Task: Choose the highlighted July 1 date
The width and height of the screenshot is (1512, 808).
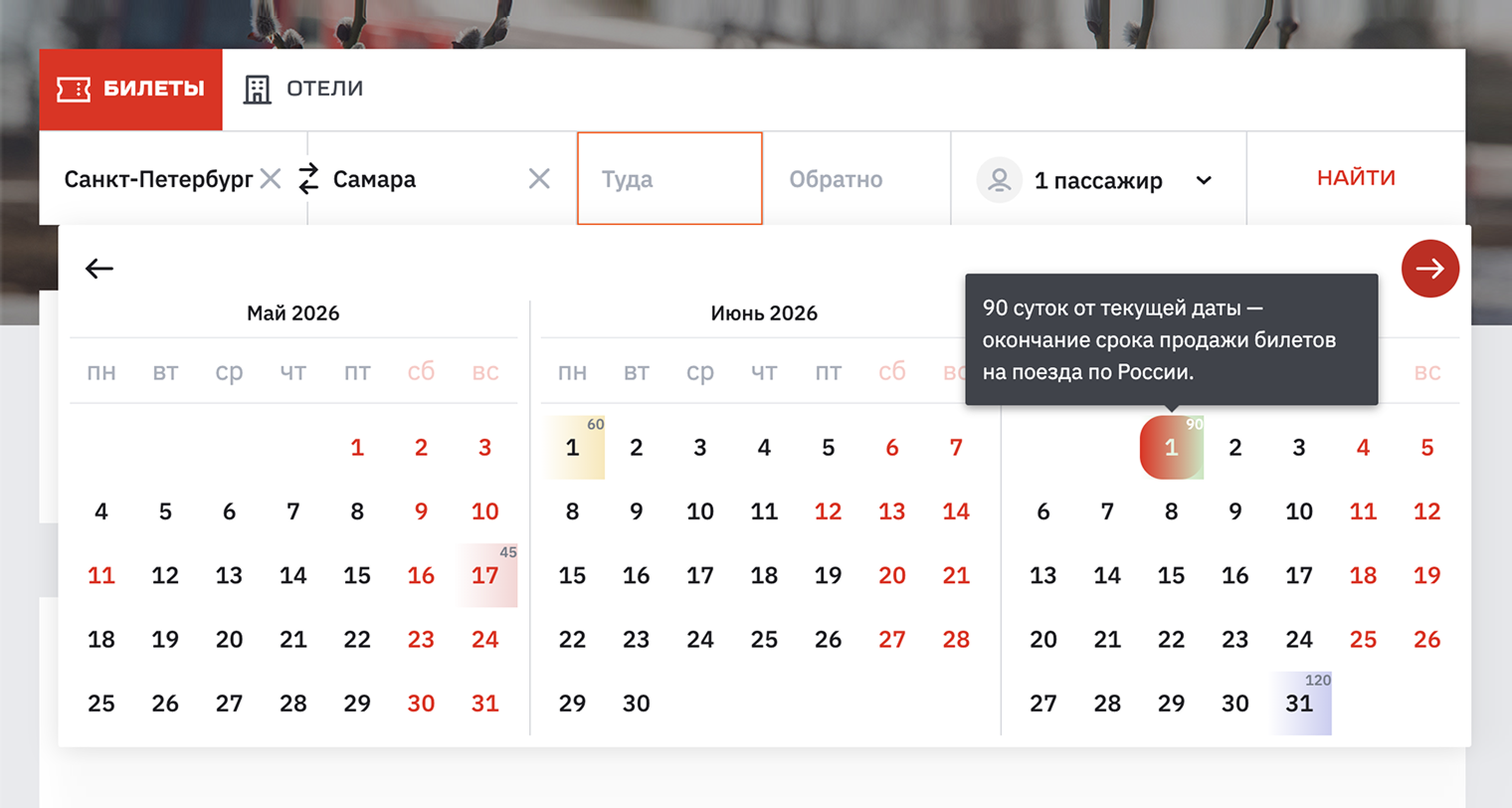Action: point(1171,448)
